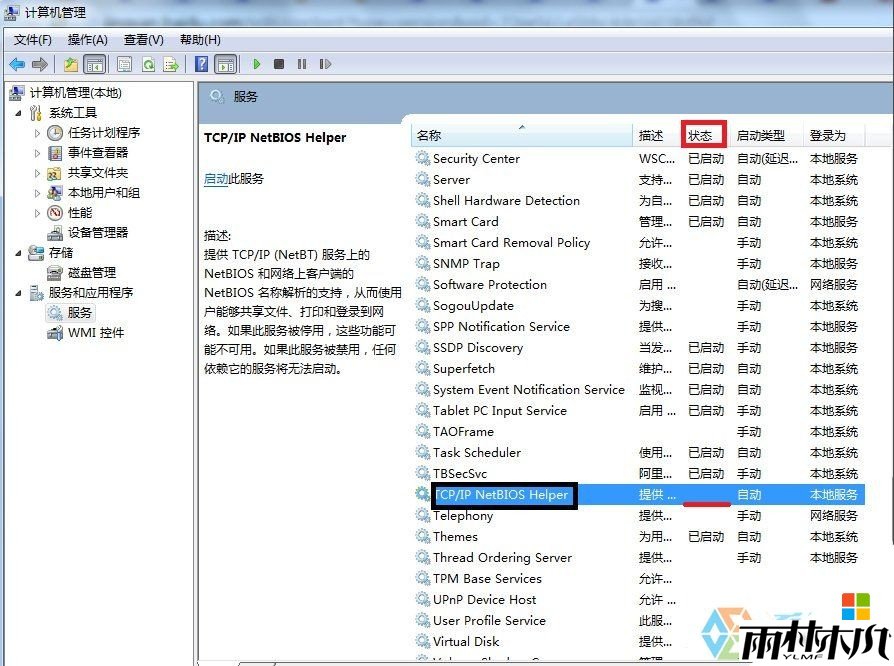Image resolution: width=894 pixels, height=666 pixels.
Task: Sort services by 状态 column header
Action: coord(700,135)
